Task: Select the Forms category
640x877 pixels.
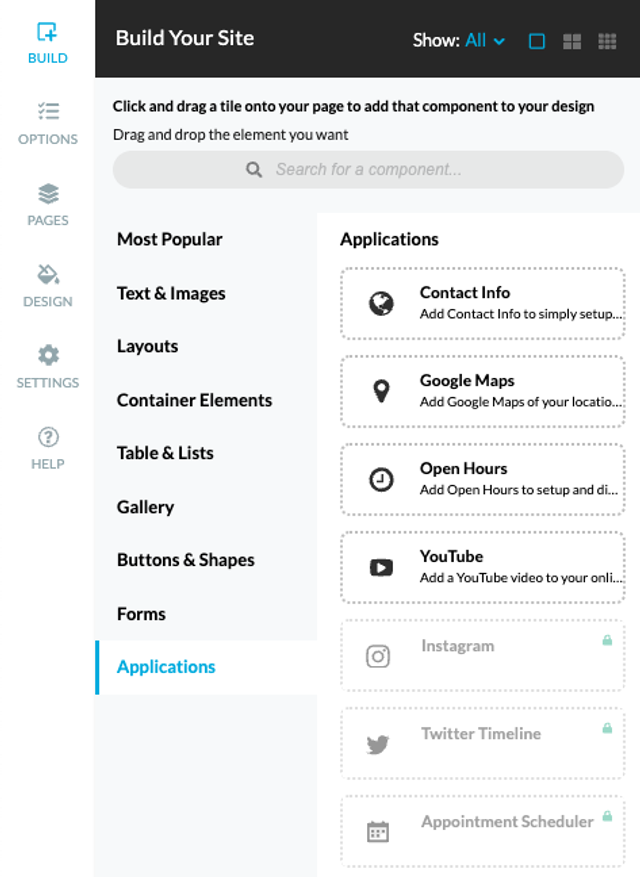Action: tap(141, 614)
